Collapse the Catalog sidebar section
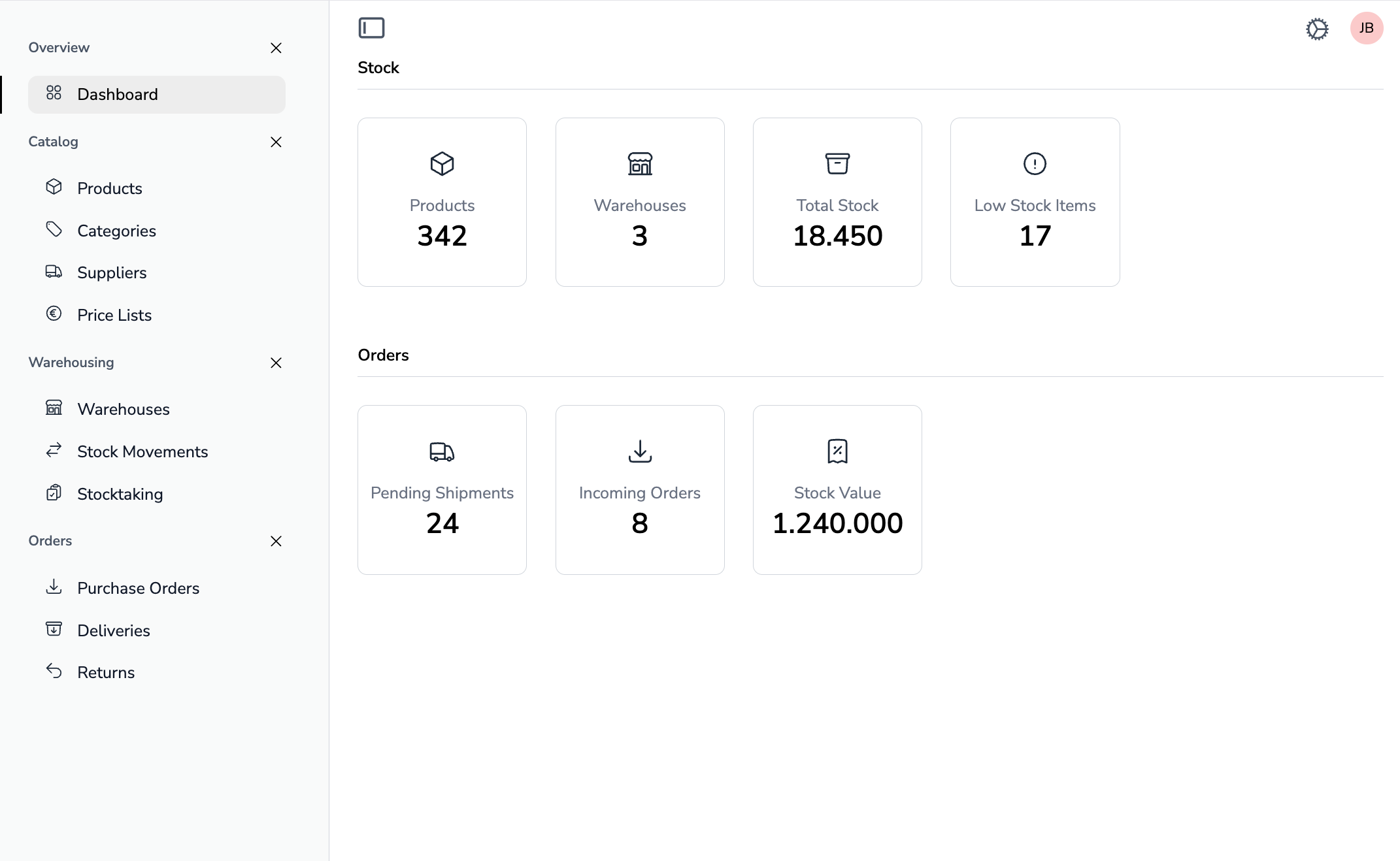The image size is (1400, 861). tap(276, 142)
